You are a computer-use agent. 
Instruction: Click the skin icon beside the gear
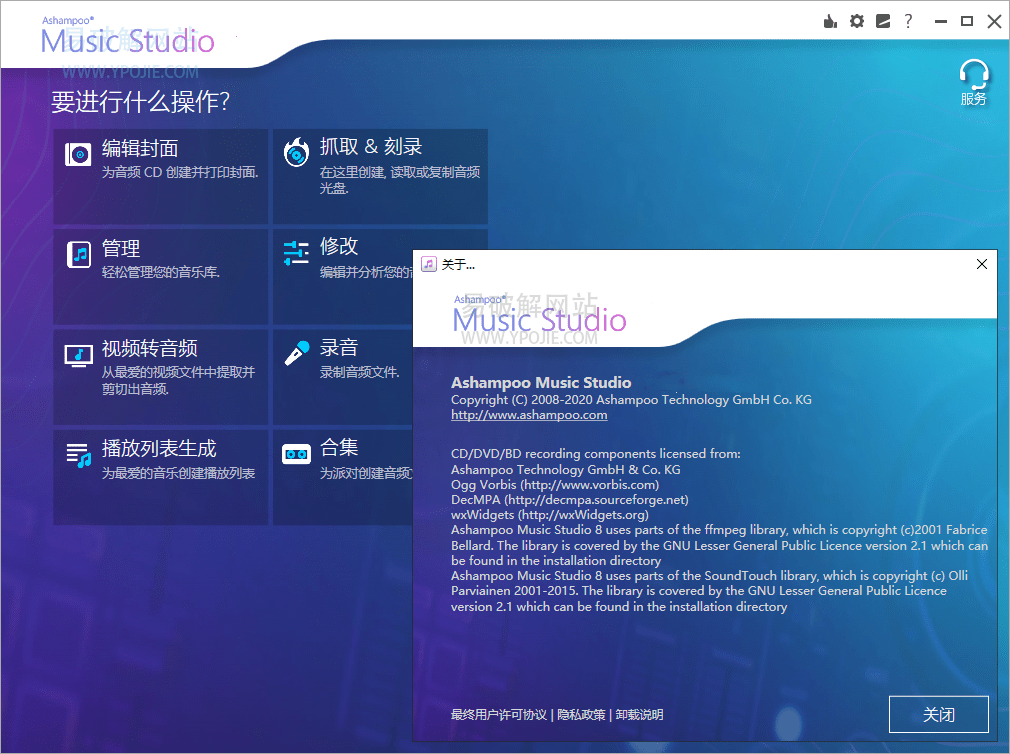tap(882, 21)
